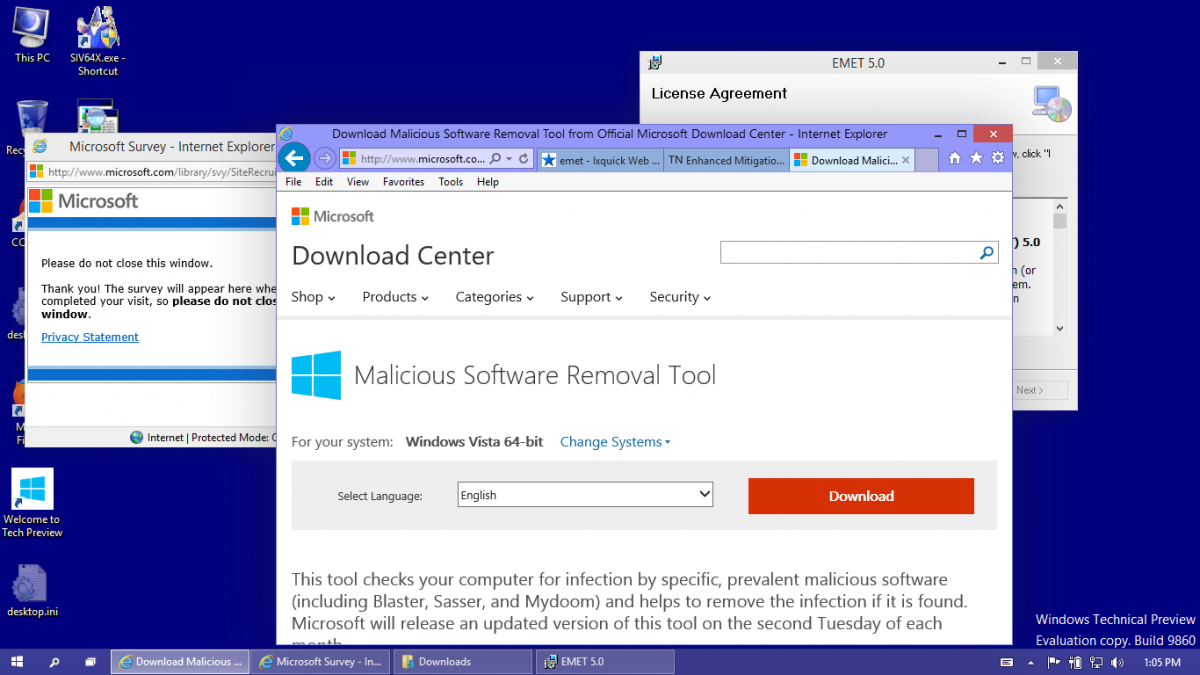Open the Internet Explorer tools gear
1200x675 pixels.
pos(997,158)
